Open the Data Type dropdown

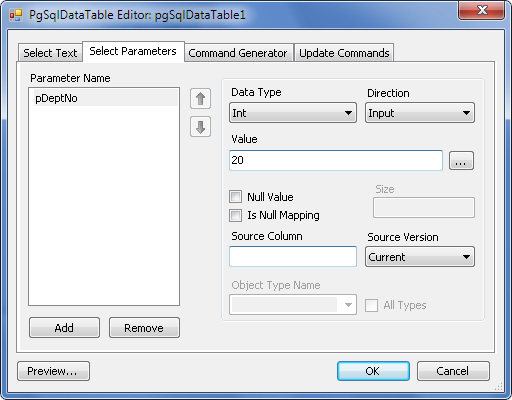coord(293,113)
